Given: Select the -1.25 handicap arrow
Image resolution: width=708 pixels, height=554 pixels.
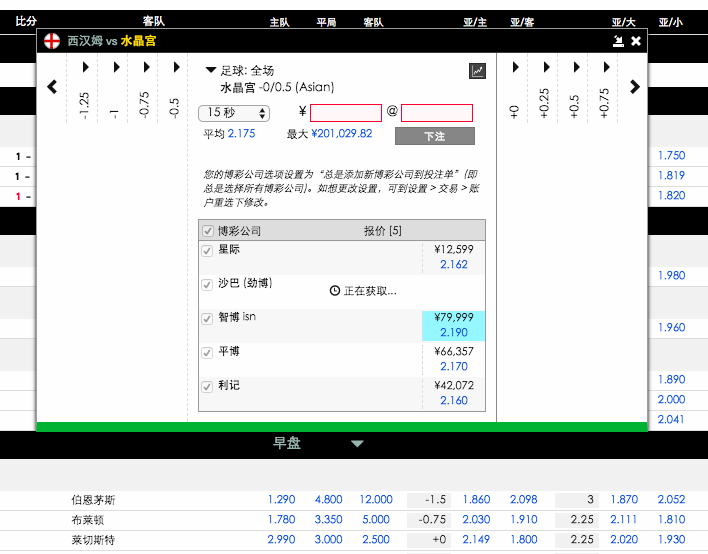Looking at the screenshot, I should tap(85, 67).
